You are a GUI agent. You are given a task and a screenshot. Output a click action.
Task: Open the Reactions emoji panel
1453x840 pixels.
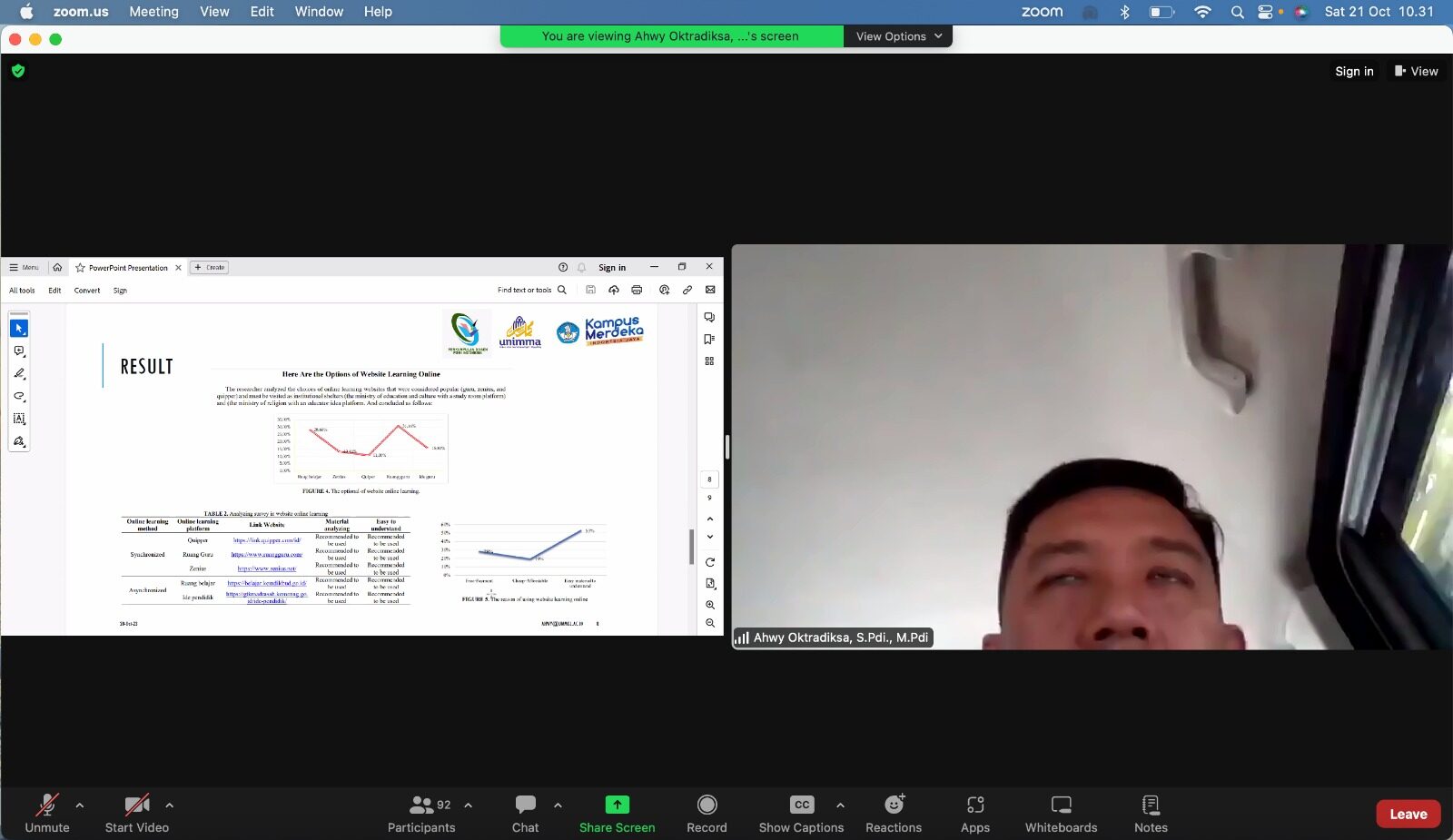(894, 813)
